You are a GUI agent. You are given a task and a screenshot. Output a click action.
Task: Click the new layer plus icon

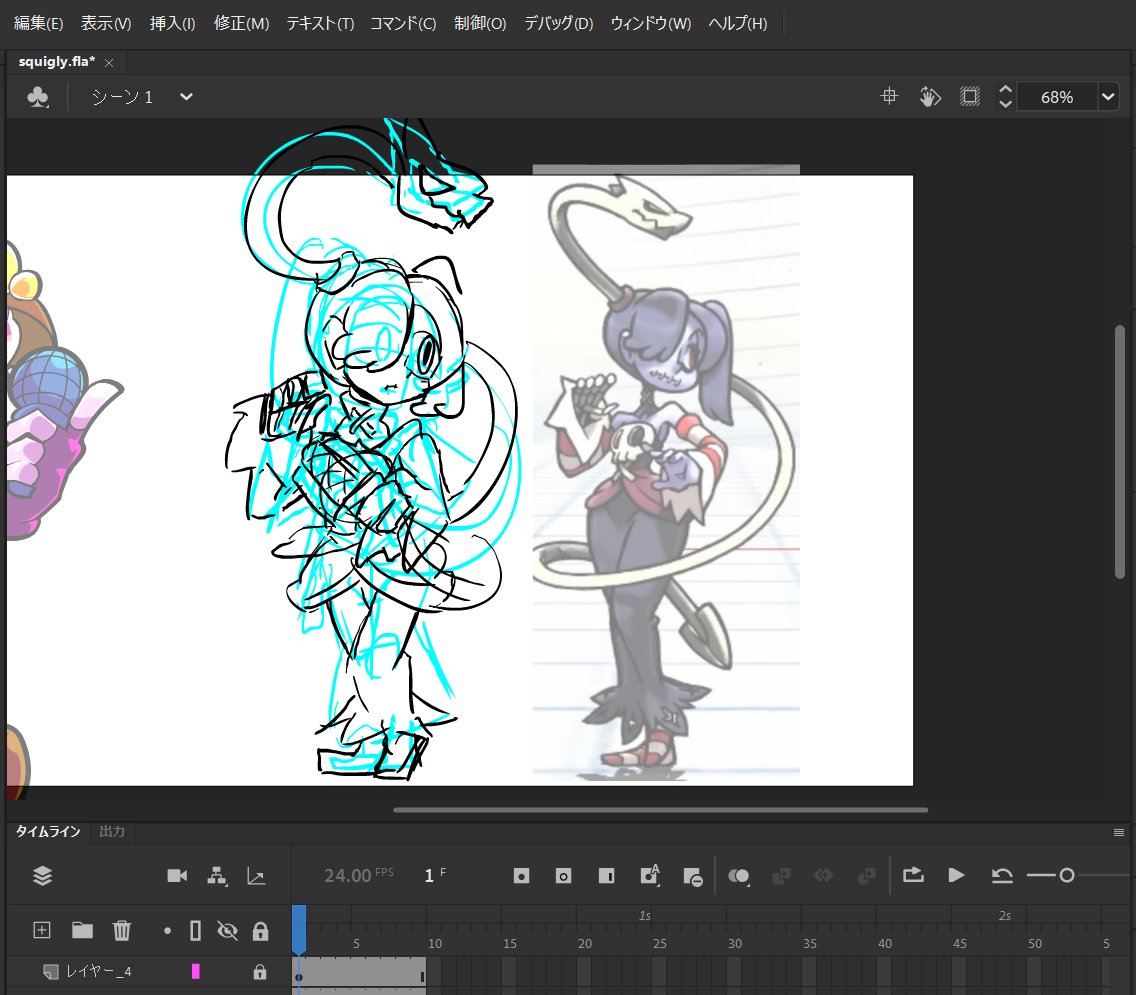tap(42, 930)
